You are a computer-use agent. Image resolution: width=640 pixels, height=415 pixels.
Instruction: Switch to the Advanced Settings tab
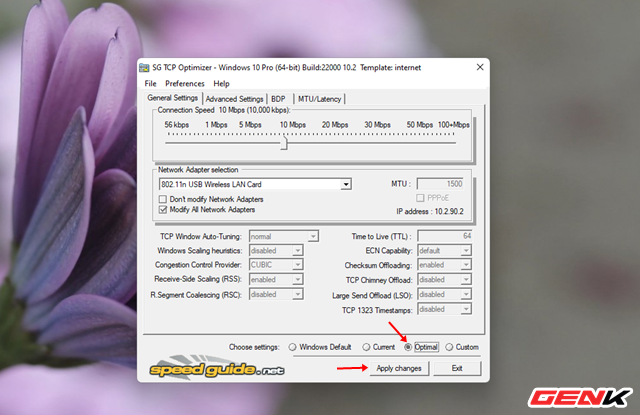pyautogui.click(x=234, y=99)
